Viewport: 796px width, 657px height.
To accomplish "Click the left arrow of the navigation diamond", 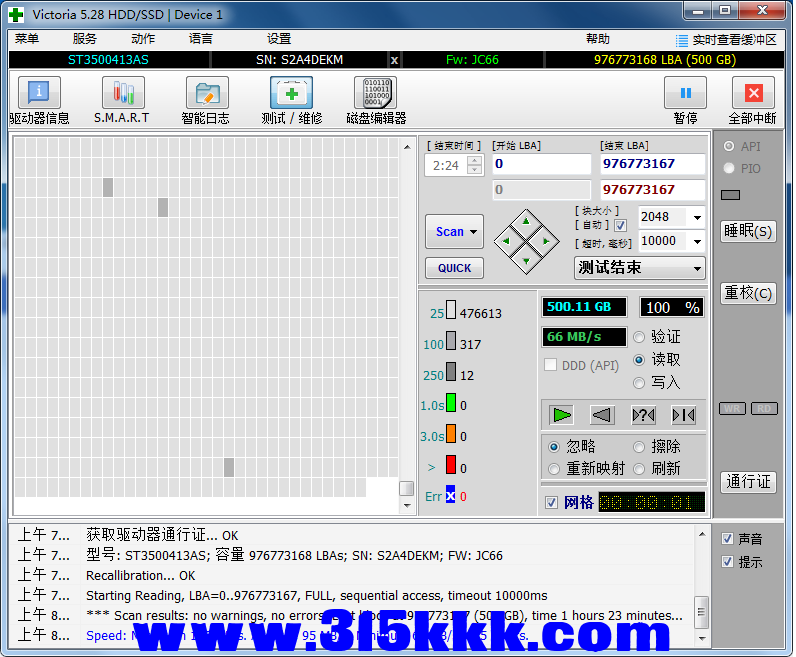I will point(506,241).
